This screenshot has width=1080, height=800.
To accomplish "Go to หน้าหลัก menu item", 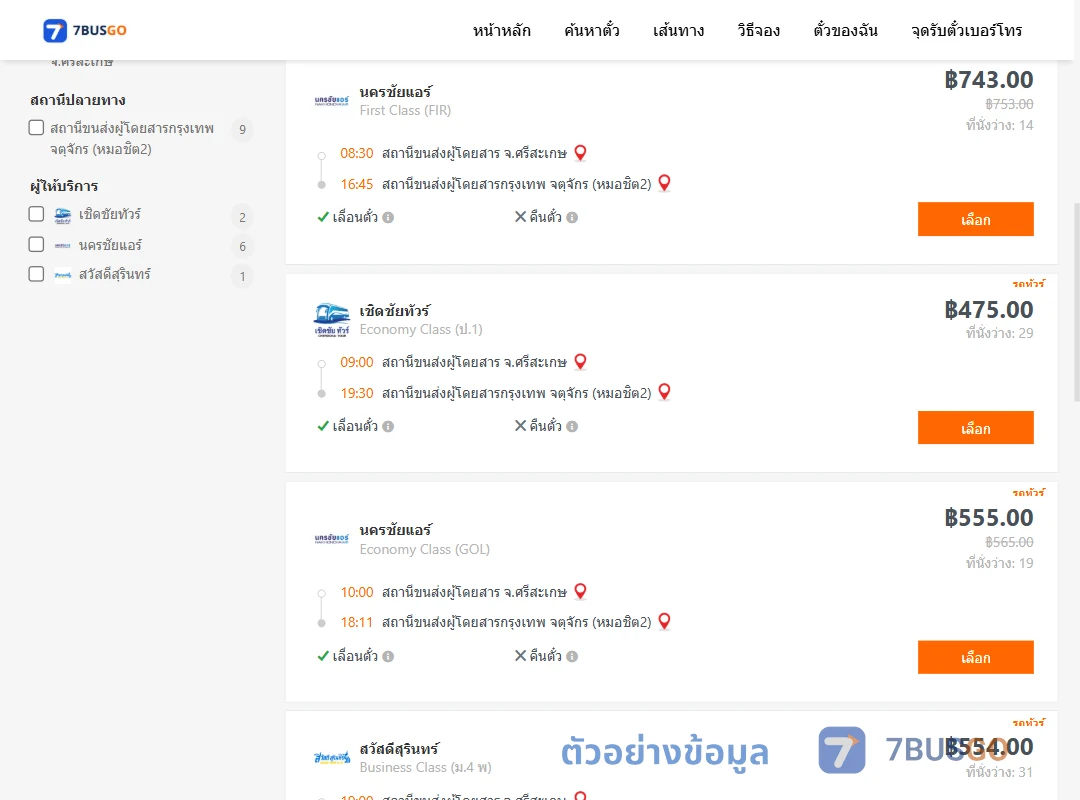I will [501, 30].
